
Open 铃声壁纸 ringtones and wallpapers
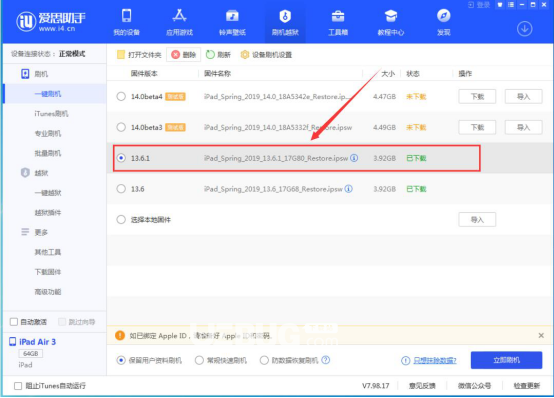[232, 22]
